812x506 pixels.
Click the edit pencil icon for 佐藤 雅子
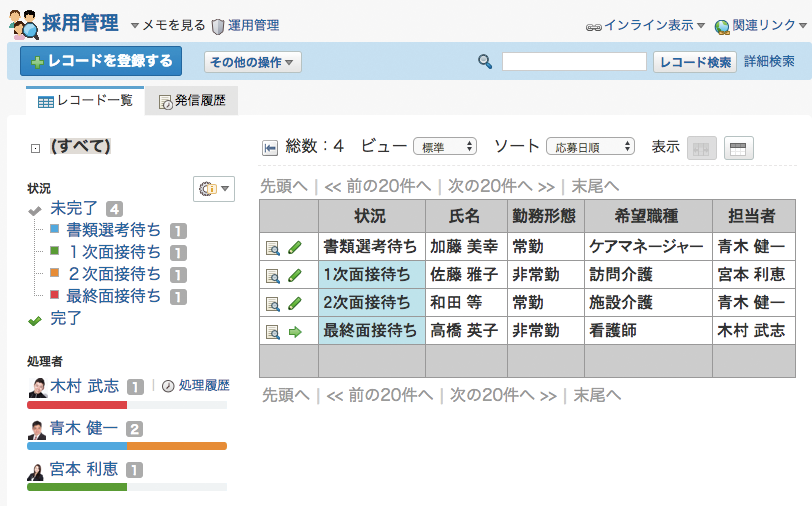pyautogui.click(x=295, y=276)
